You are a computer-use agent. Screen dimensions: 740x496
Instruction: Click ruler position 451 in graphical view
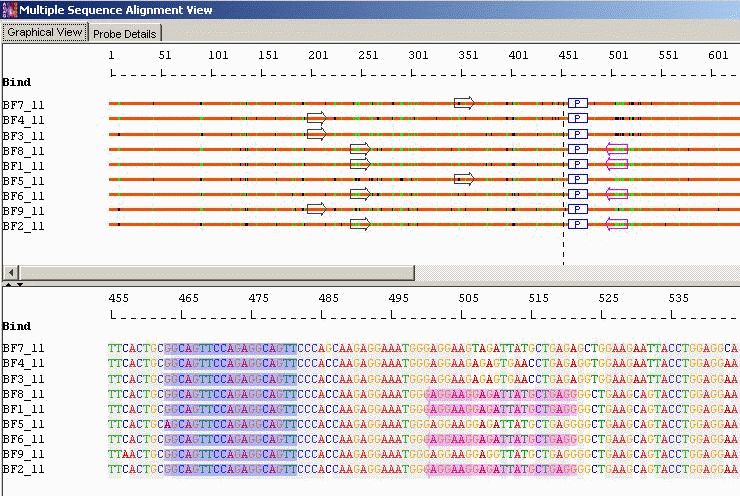point(568,55)
